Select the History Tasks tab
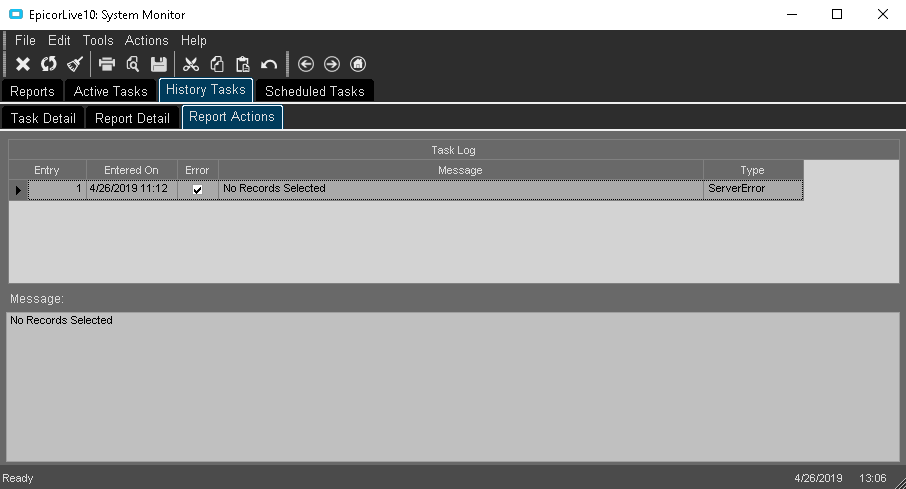The height and width of the screenshot is (489, 906). (x=206, y=90)
